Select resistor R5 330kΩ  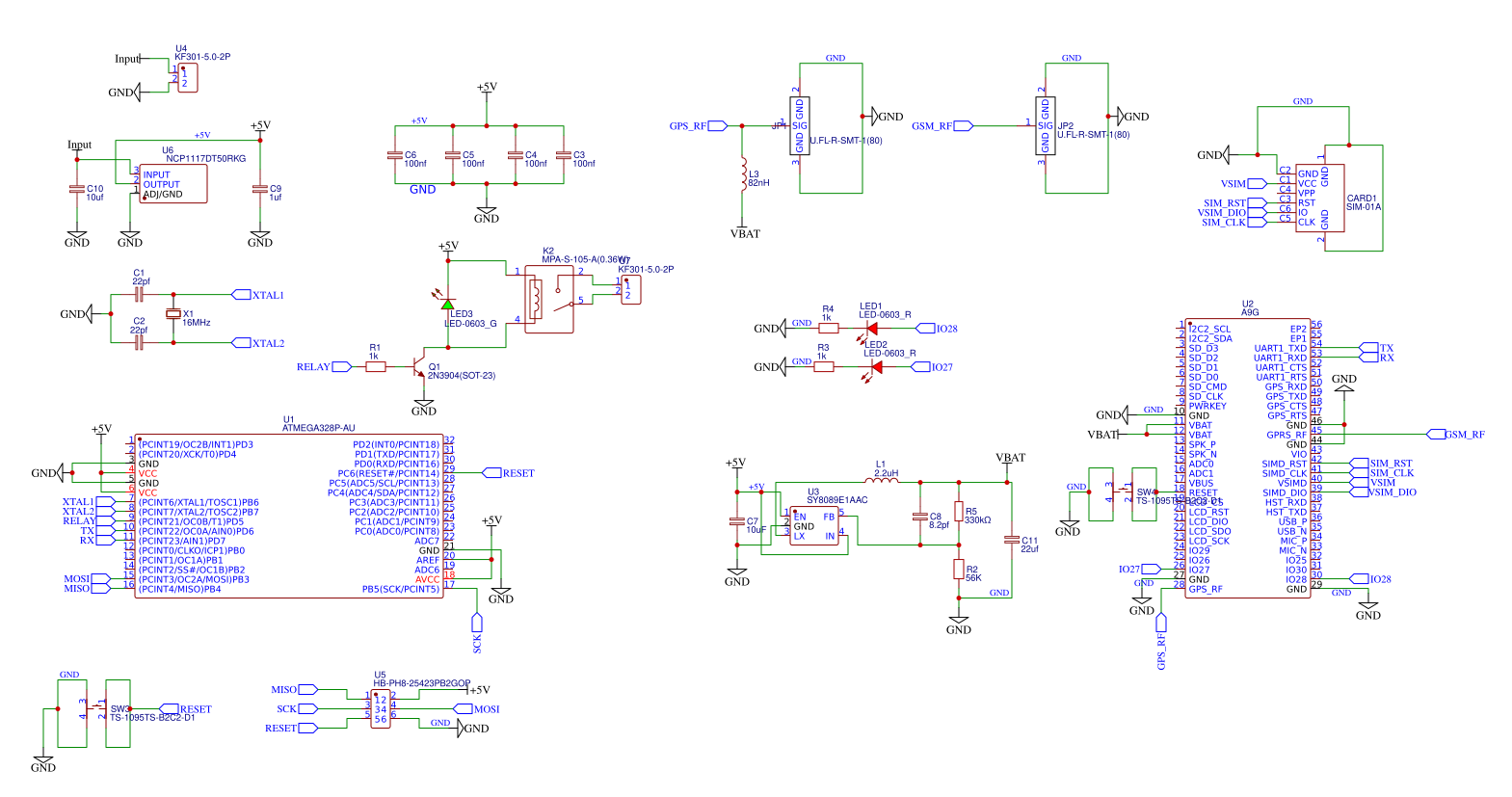pyautogui.click(x=959, y=511)
